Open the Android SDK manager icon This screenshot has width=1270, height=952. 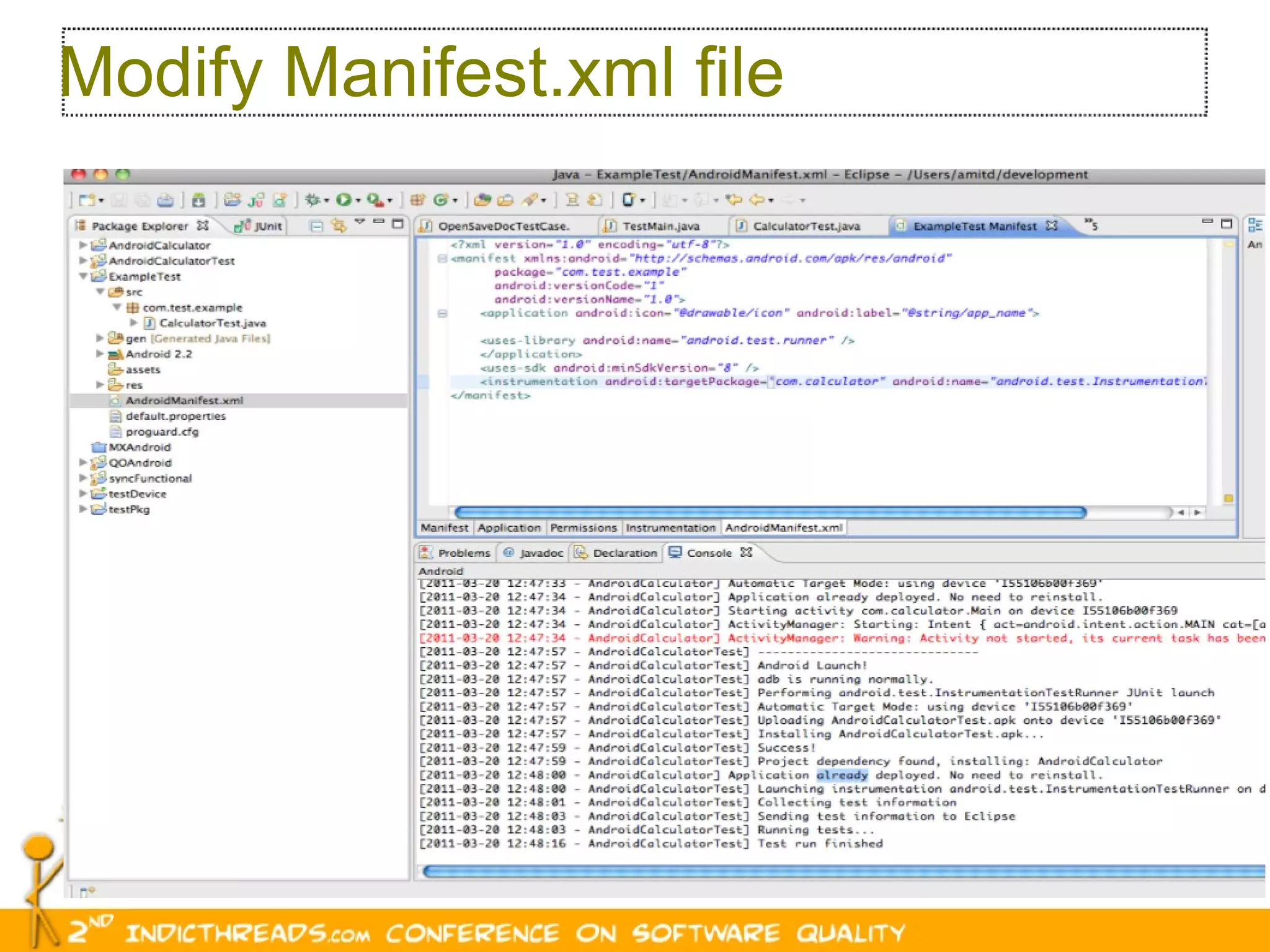[198, 200]
